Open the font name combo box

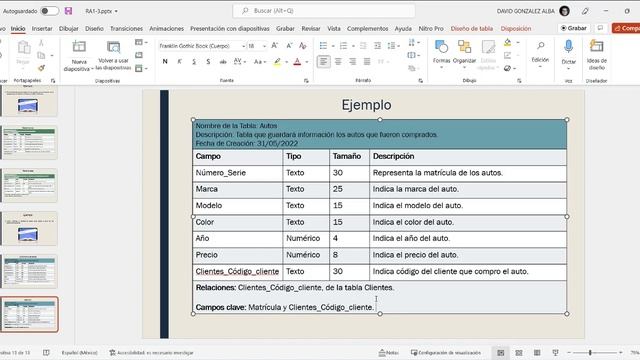[202, 46]
